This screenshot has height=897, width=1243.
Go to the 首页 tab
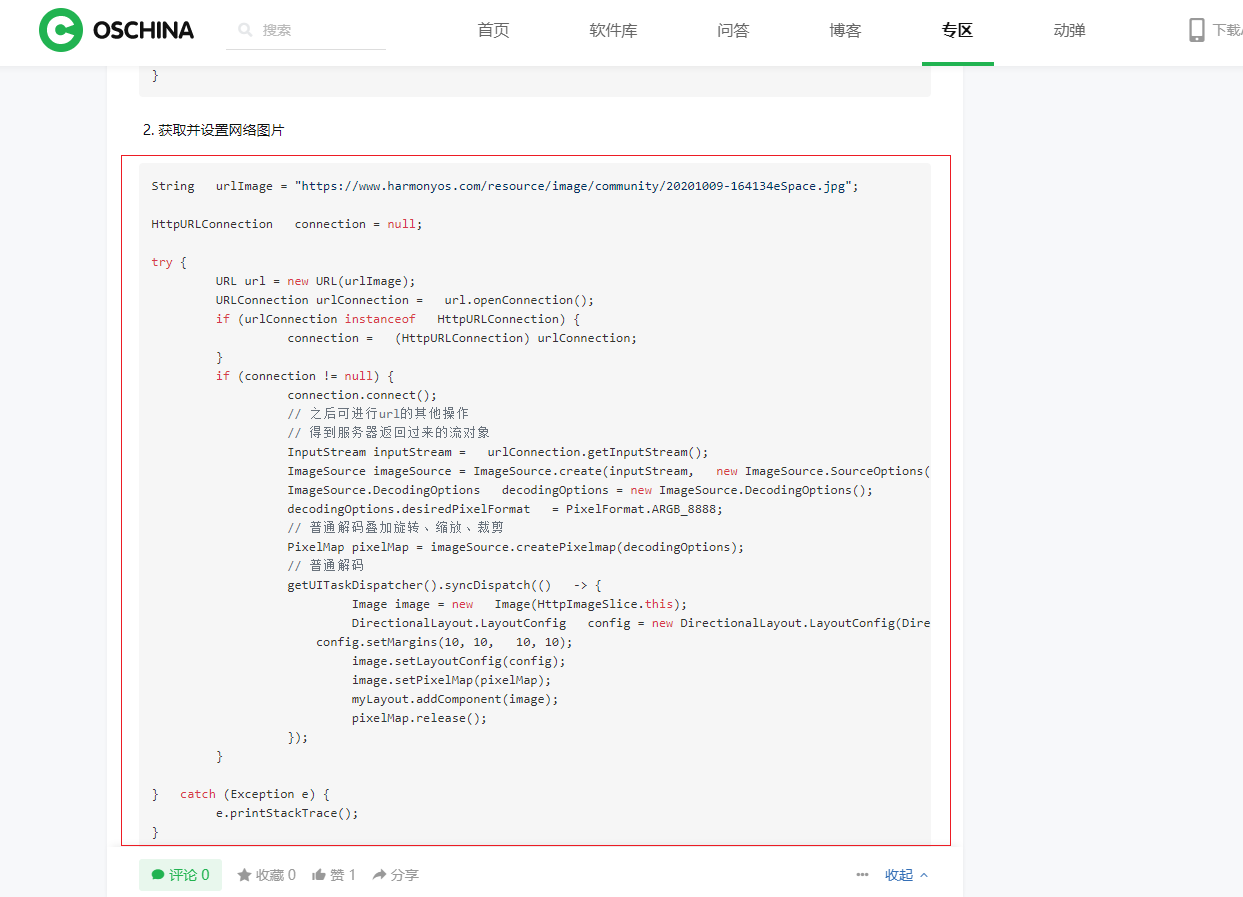click(493, 30)
